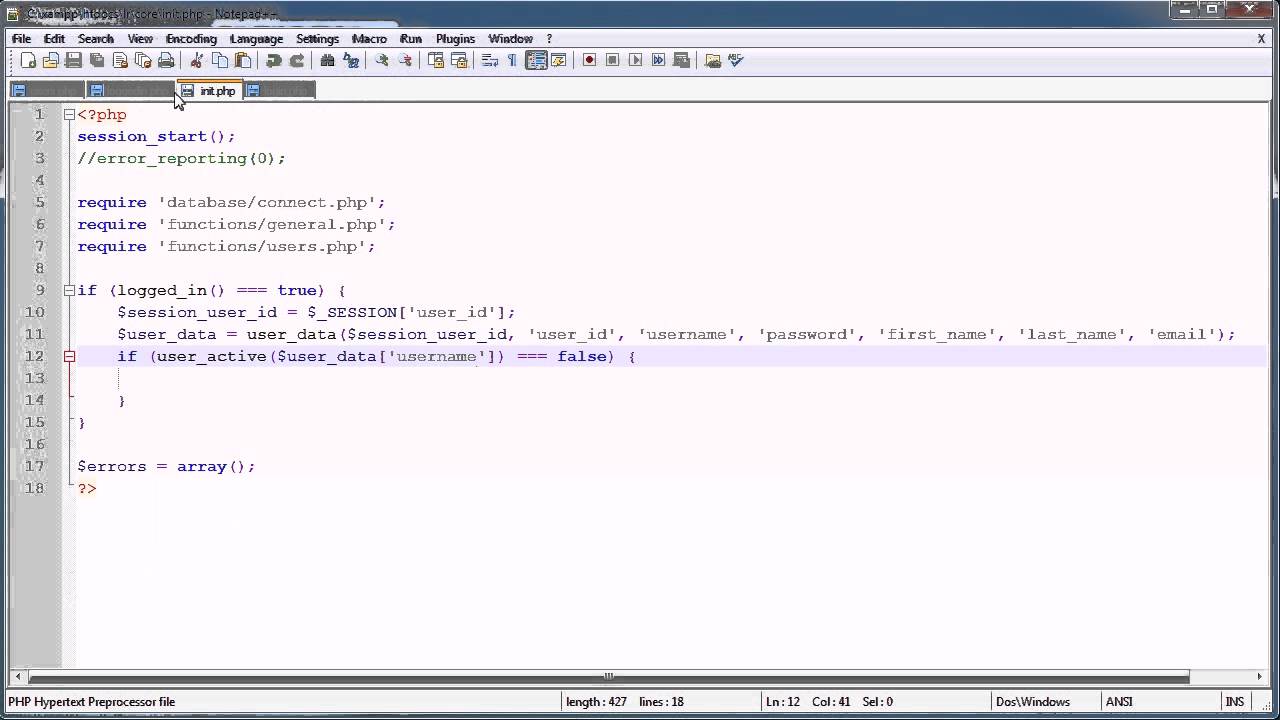Open the Edit menu
The width and height of the screenshot is (1280, 720).
pyautogui.click(x=54, y=39)
